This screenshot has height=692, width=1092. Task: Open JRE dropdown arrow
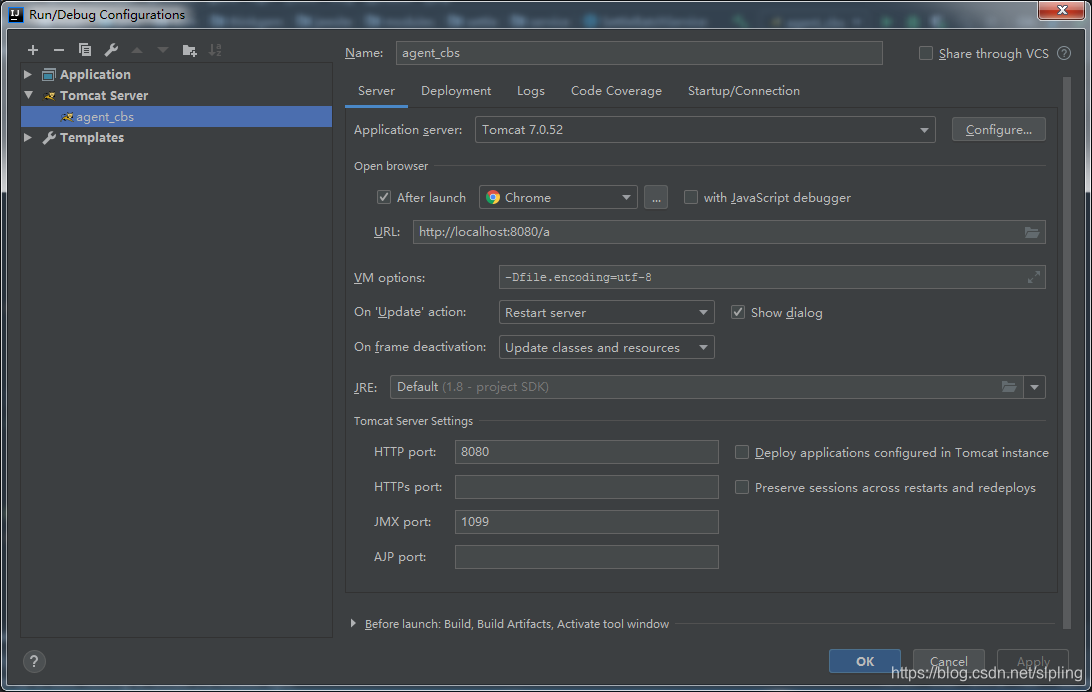(x=1034, y=387)
